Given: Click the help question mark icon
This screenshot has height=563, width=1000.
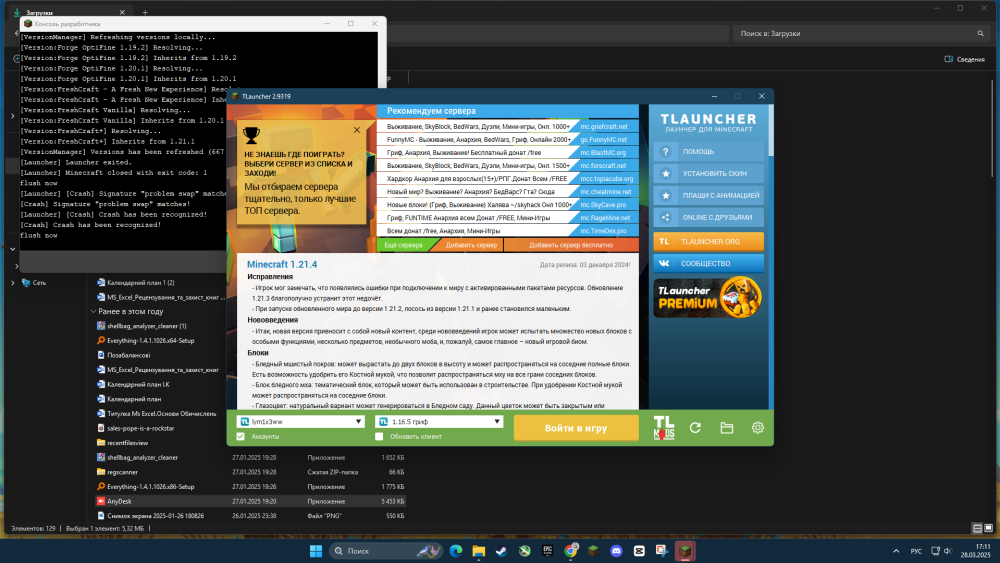Looking at the screenshot, I should click(665, 152).
